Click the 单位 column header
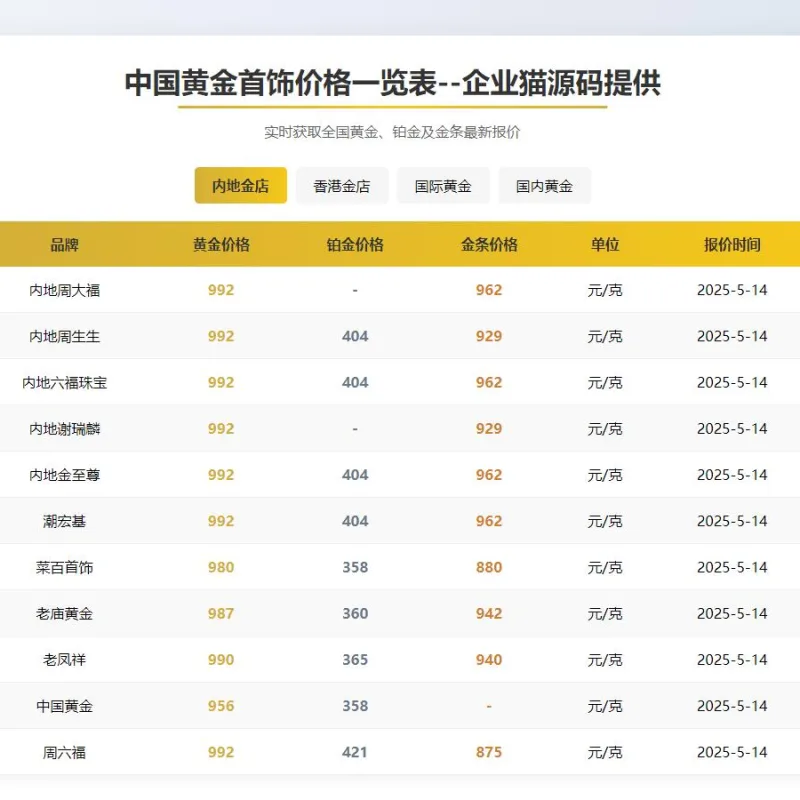 tap(605, 244)
